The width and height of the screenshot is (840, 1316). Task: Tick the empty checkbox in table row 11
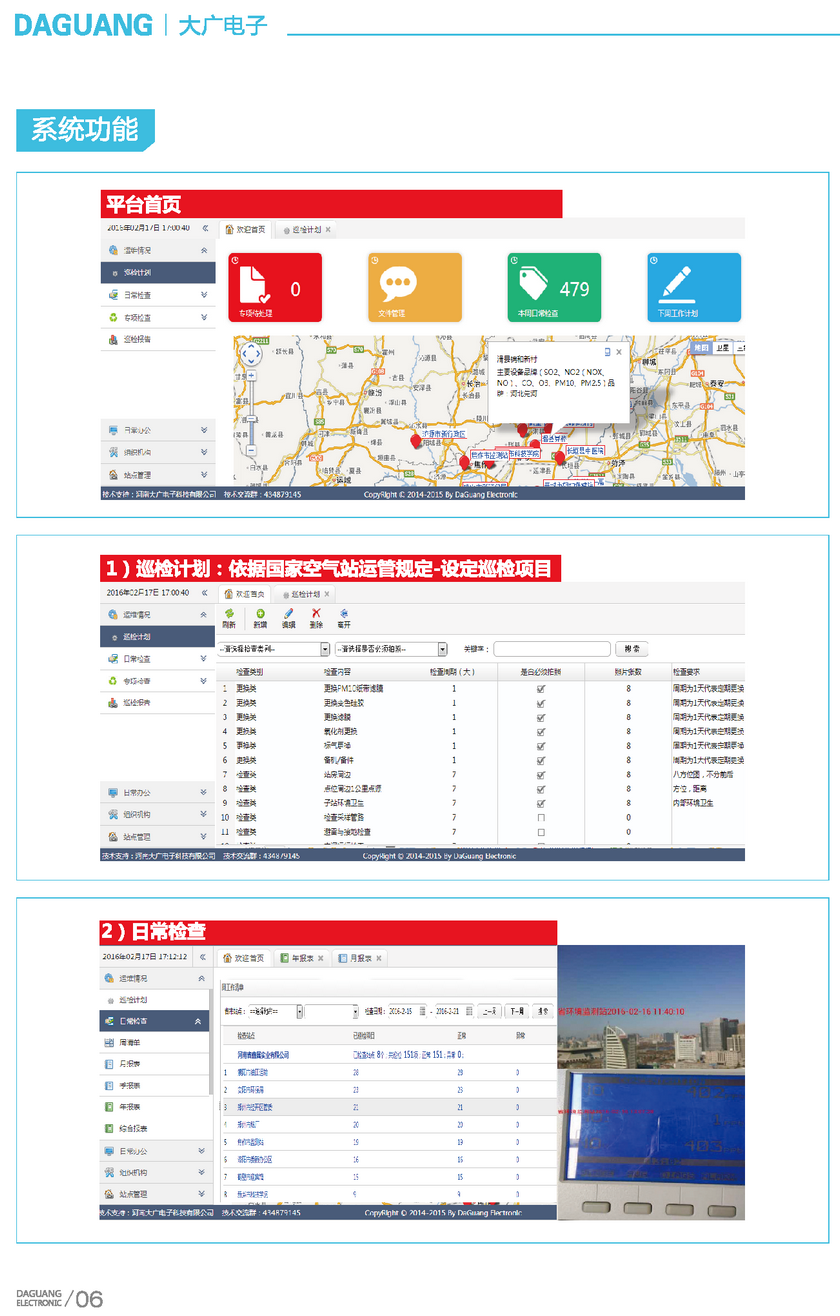coord(541,832)
